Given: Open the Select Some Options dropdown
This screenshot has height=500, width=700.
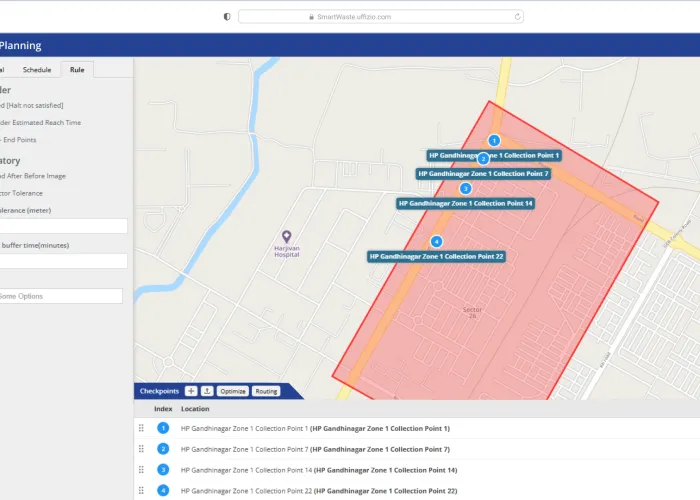Looking at the screenshot, I should tap(61, 296).
